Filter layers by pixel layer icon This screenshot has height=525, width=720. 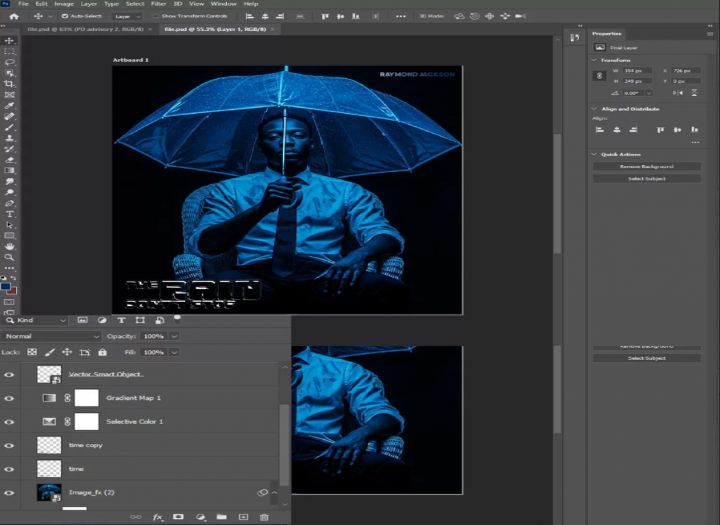point(83,320)
